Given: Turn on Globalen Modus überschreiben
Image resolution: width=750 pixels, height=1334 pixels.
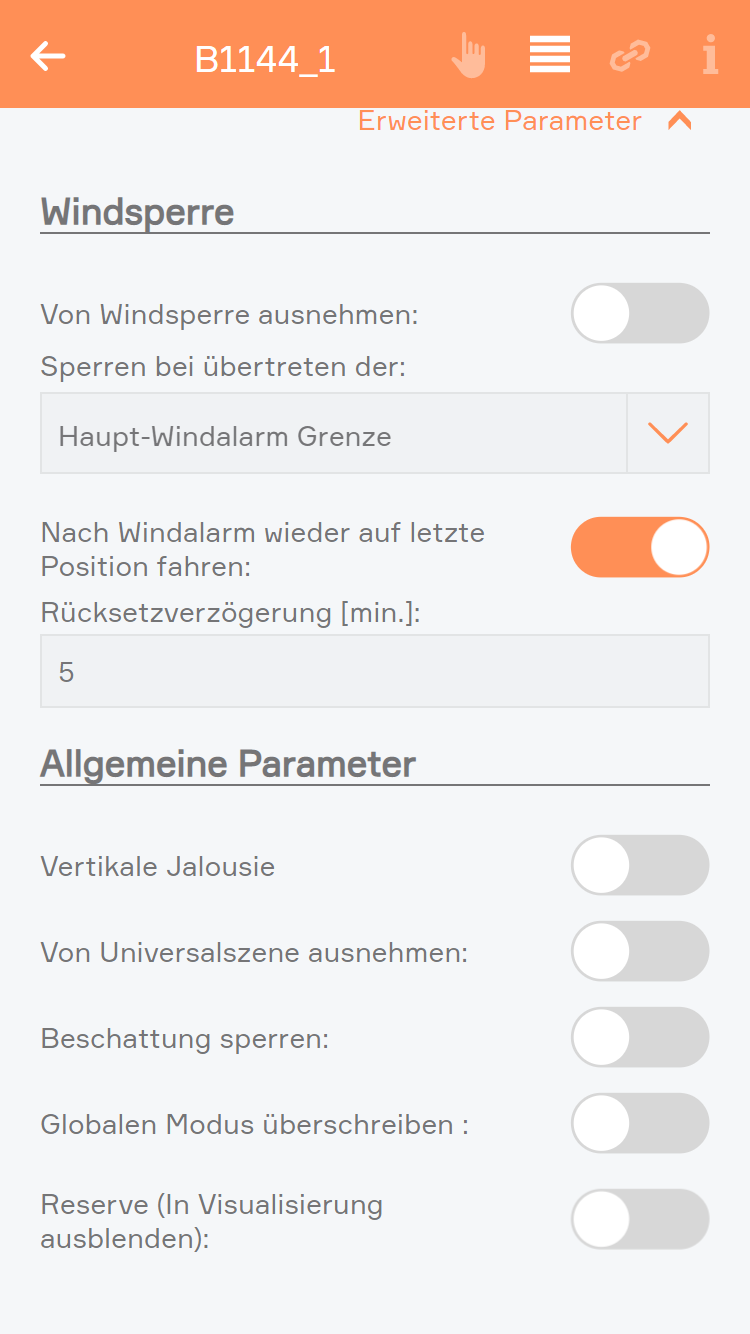Looking at the screenshot, I should (x=640, y=1123).
